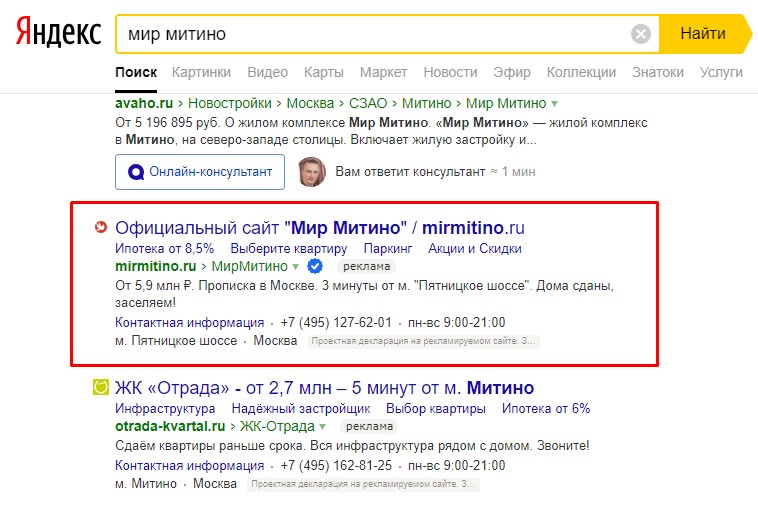The width and height of the screenshot is (758, 512).
Task: Click the Ипотека от 8,5% sitelink
Action: (164, 248)
